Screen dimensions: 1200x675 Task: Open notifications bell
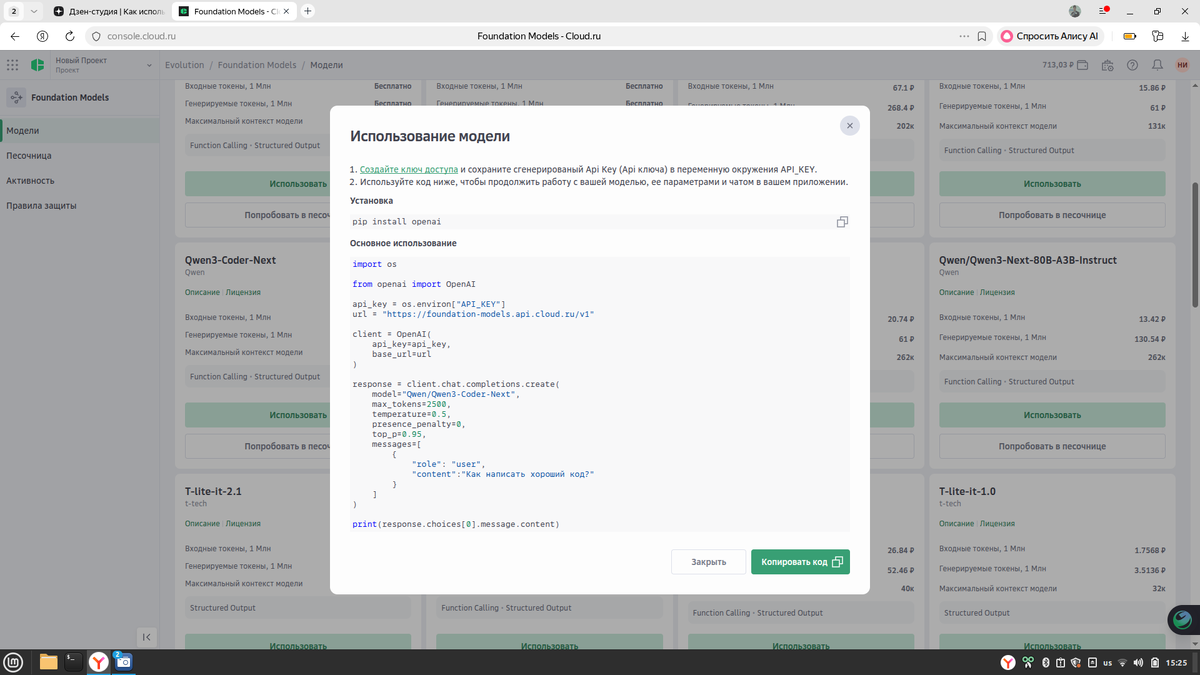[1157, 65]
